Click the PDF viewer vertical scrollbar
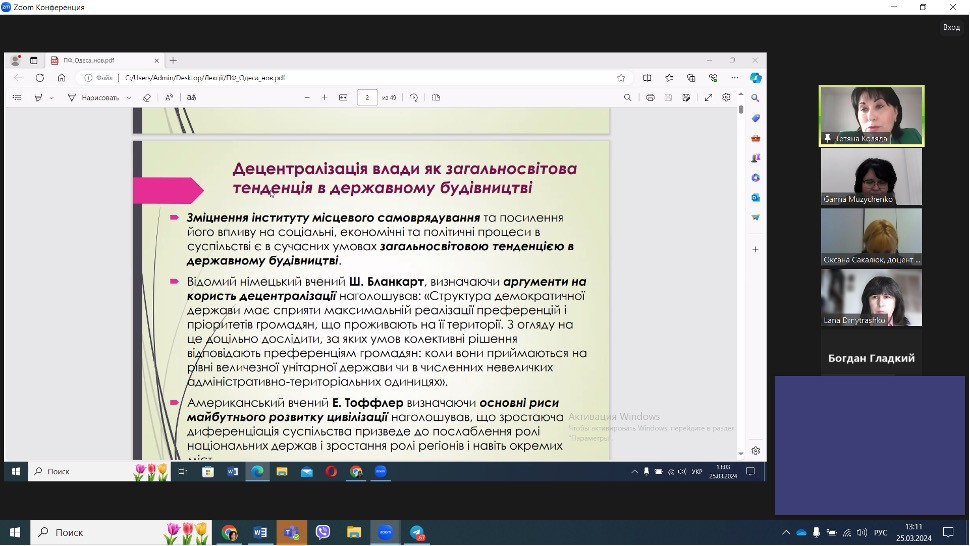The width and height of the screenshot is (970, 546). pos(740,250)
